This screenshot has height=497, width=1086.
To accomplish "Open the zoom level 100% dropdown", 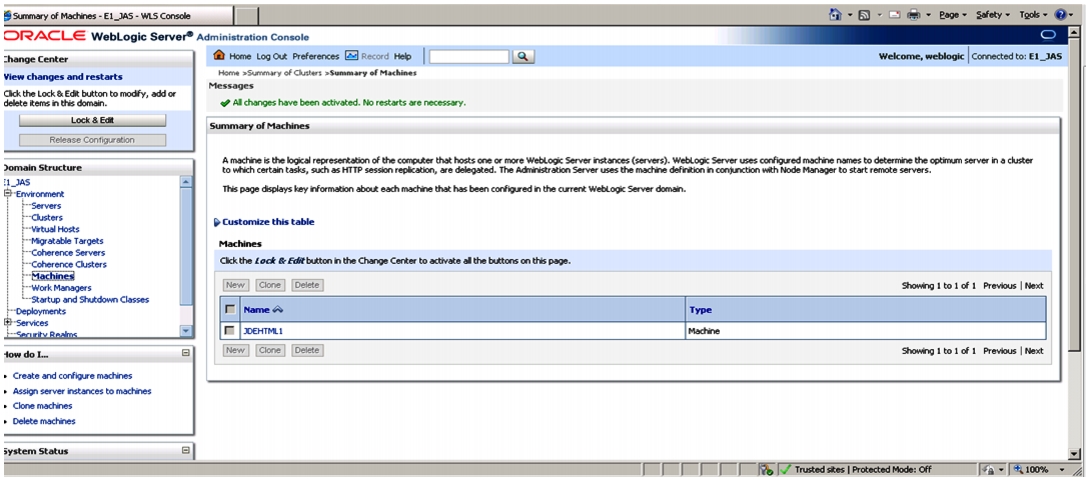I will point(1062,470).
